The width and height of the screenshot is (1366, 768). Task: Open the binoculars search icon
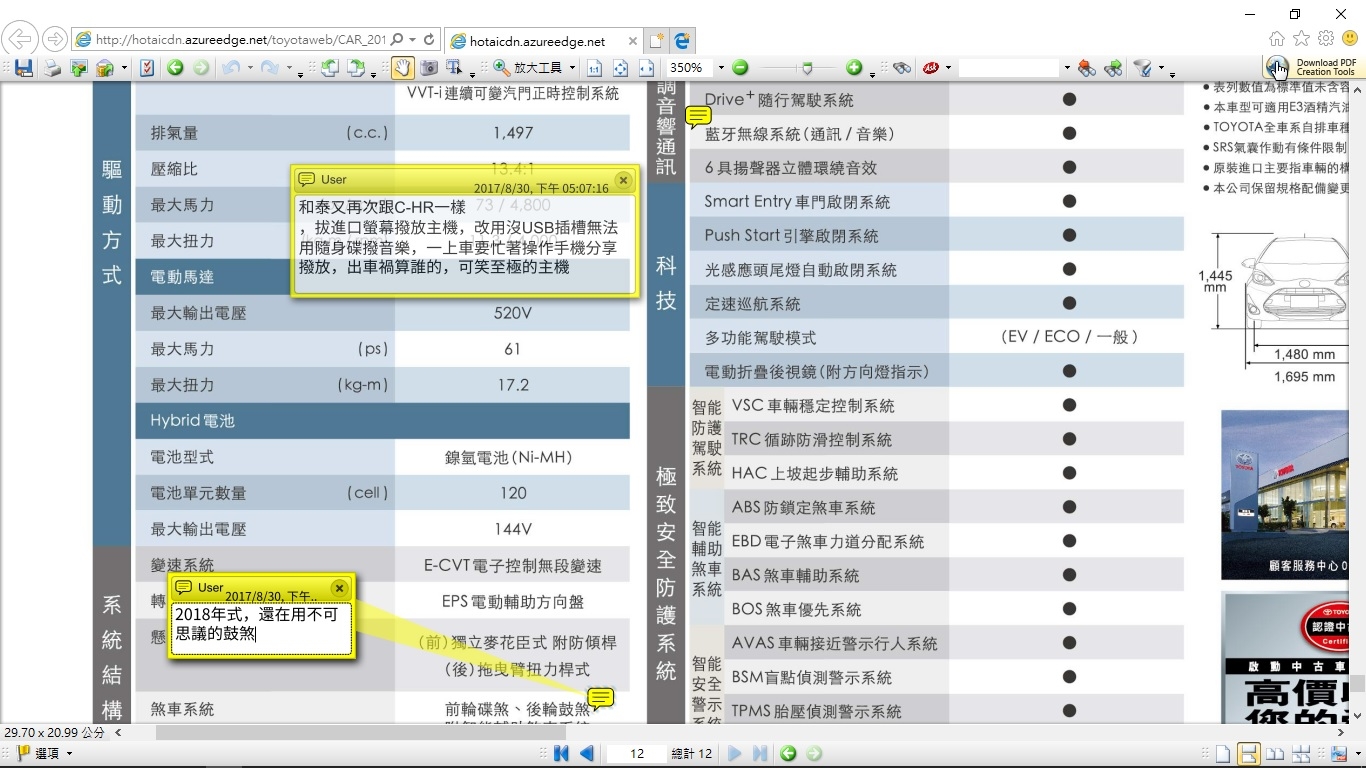point(902,68)
